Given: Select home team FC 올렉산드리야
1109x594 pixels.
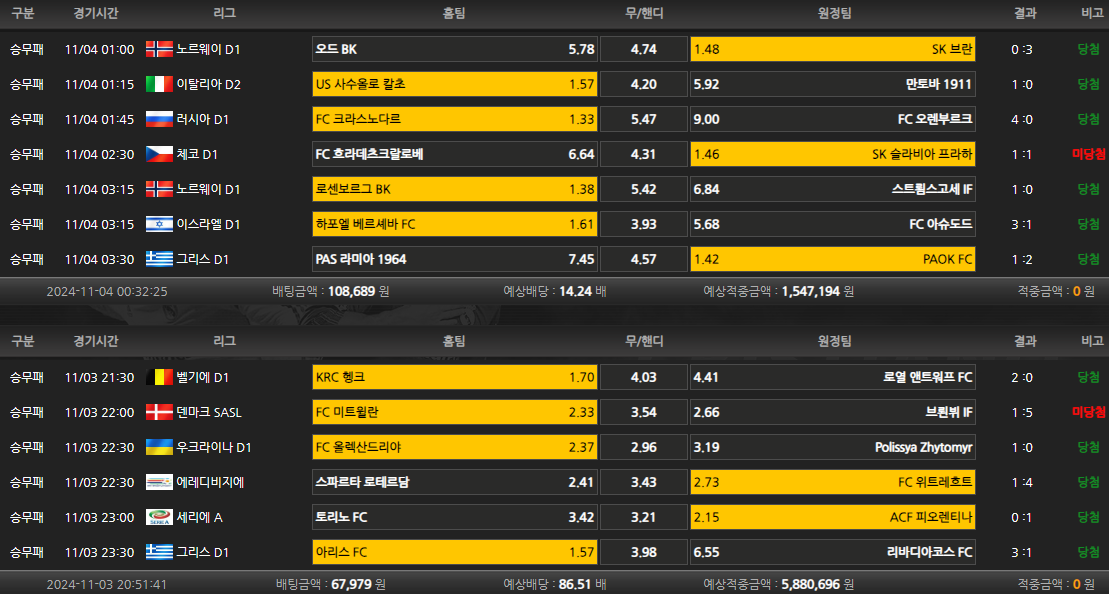Looking at the screenshot, I should 455,447.
